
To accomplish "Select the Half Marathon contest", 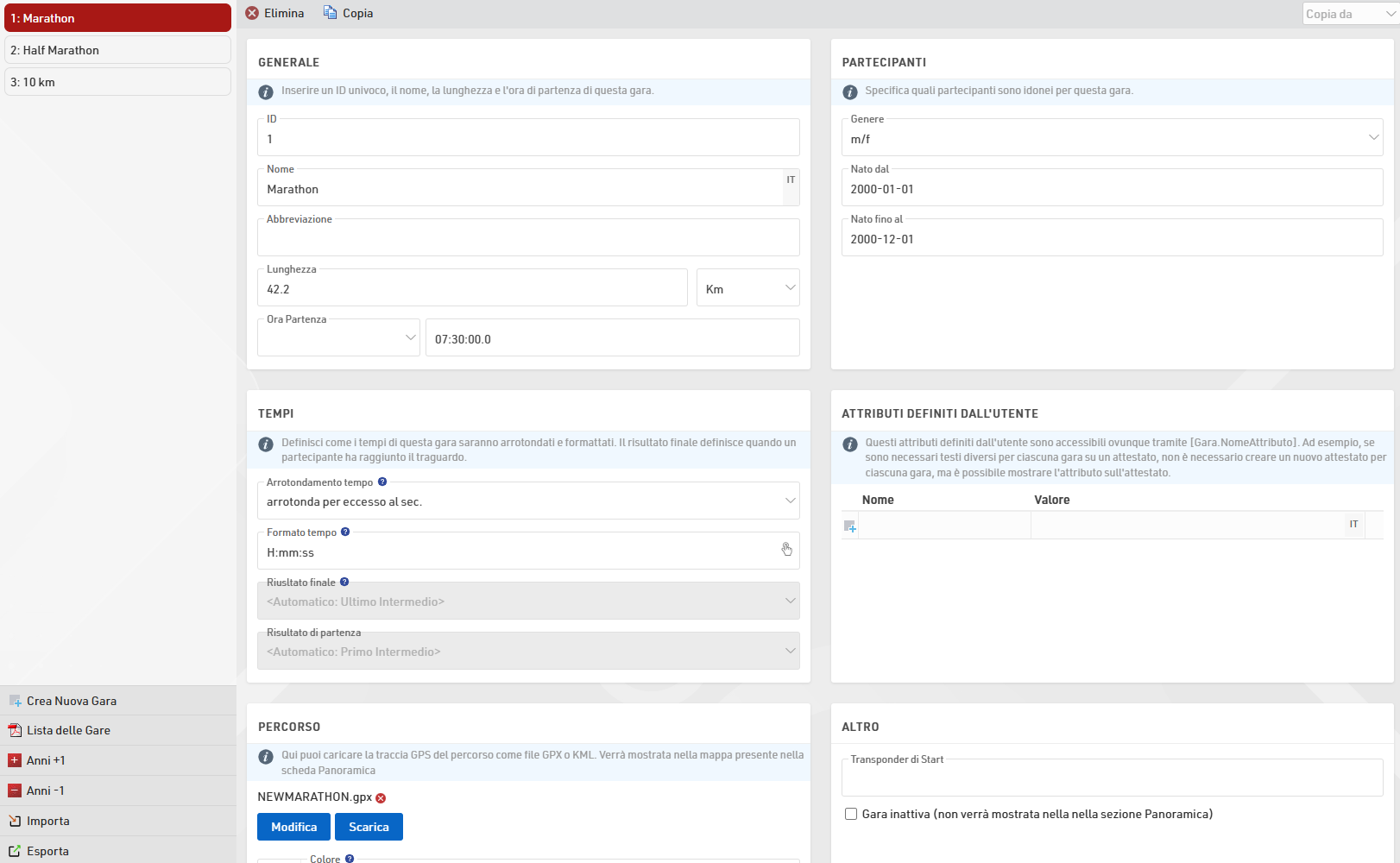I will point(117,50).
